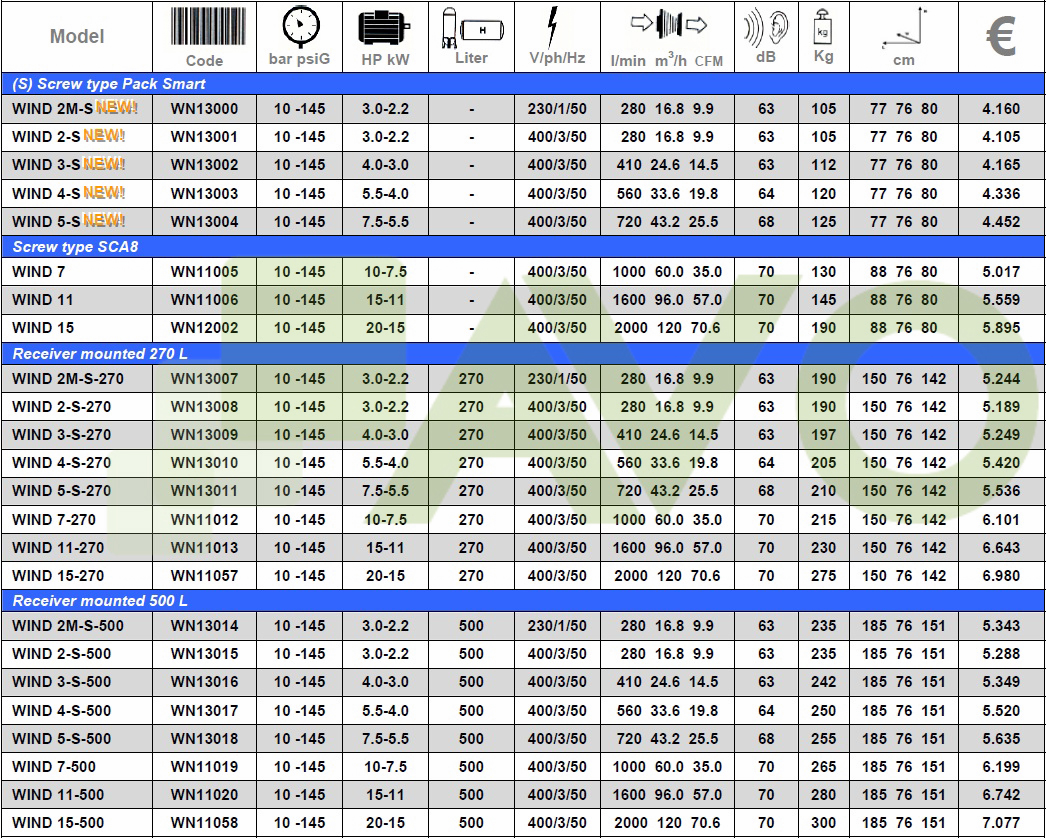The width and height of the screenshot is (1046, 839).
Task: Click the ear noise level dB icon
Action: click(766, 27)
